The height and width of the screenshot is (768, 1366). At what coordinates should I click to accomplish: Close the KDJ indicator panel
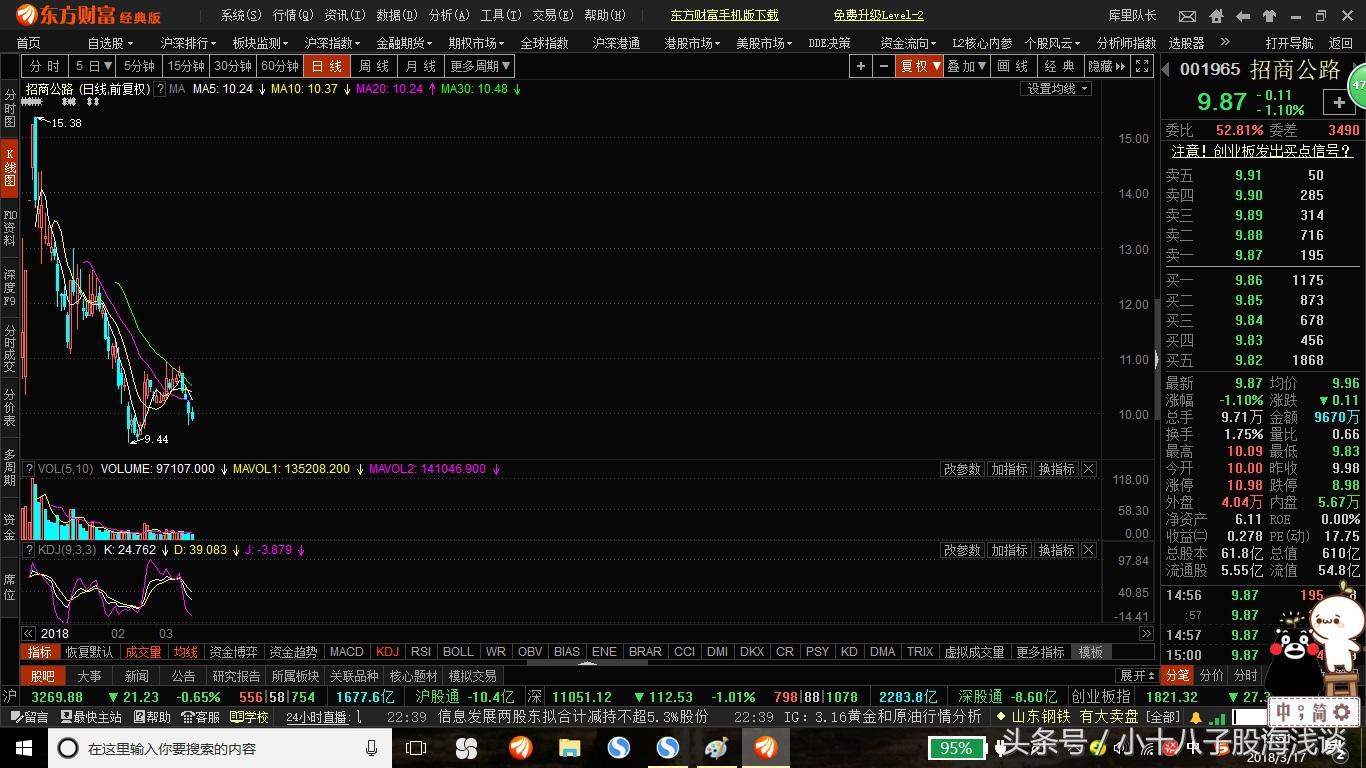point(1089,550)
